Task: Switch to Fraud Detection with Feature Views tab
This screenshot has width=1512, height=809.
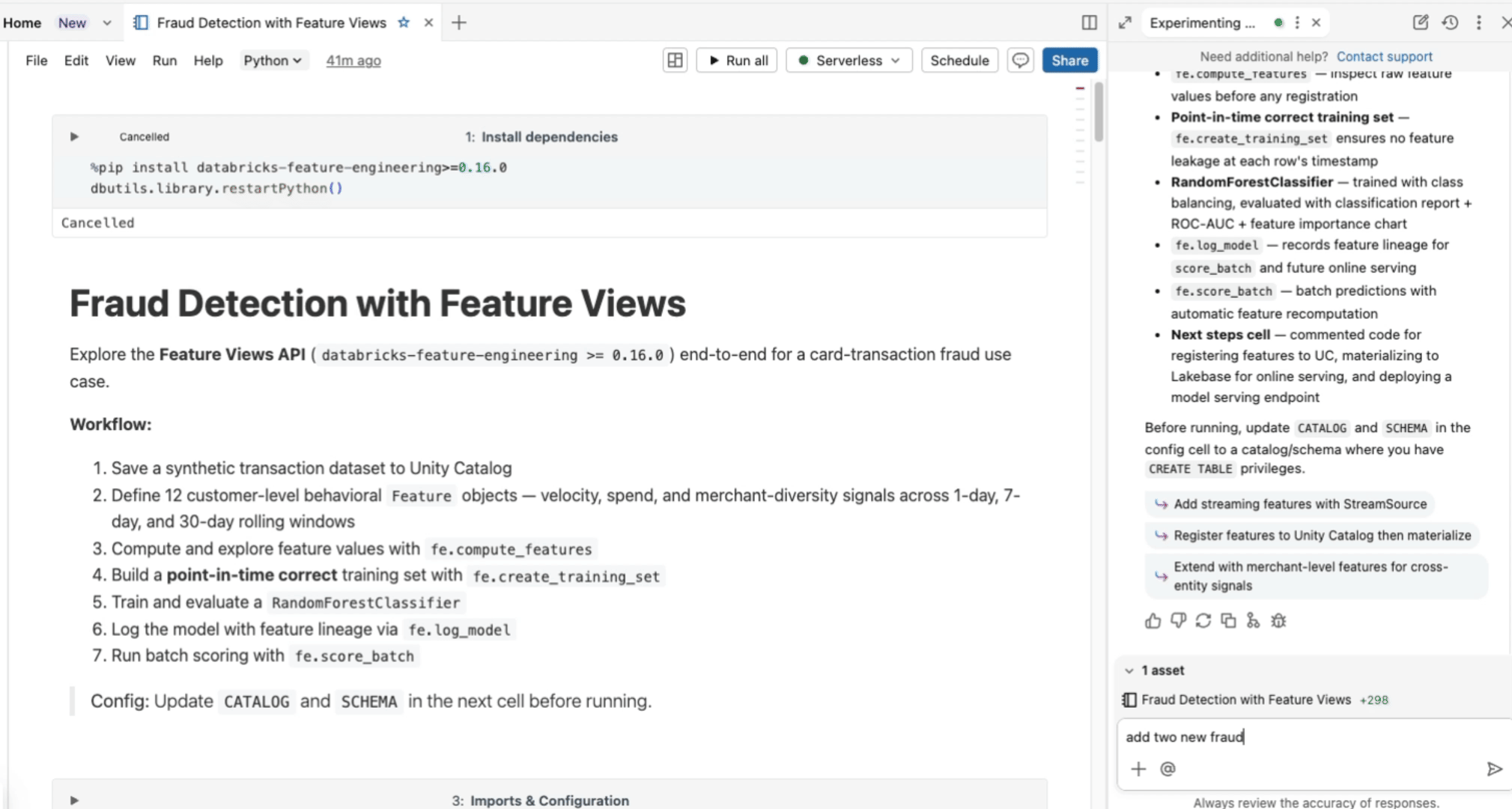Action: (x=271, y=22)
